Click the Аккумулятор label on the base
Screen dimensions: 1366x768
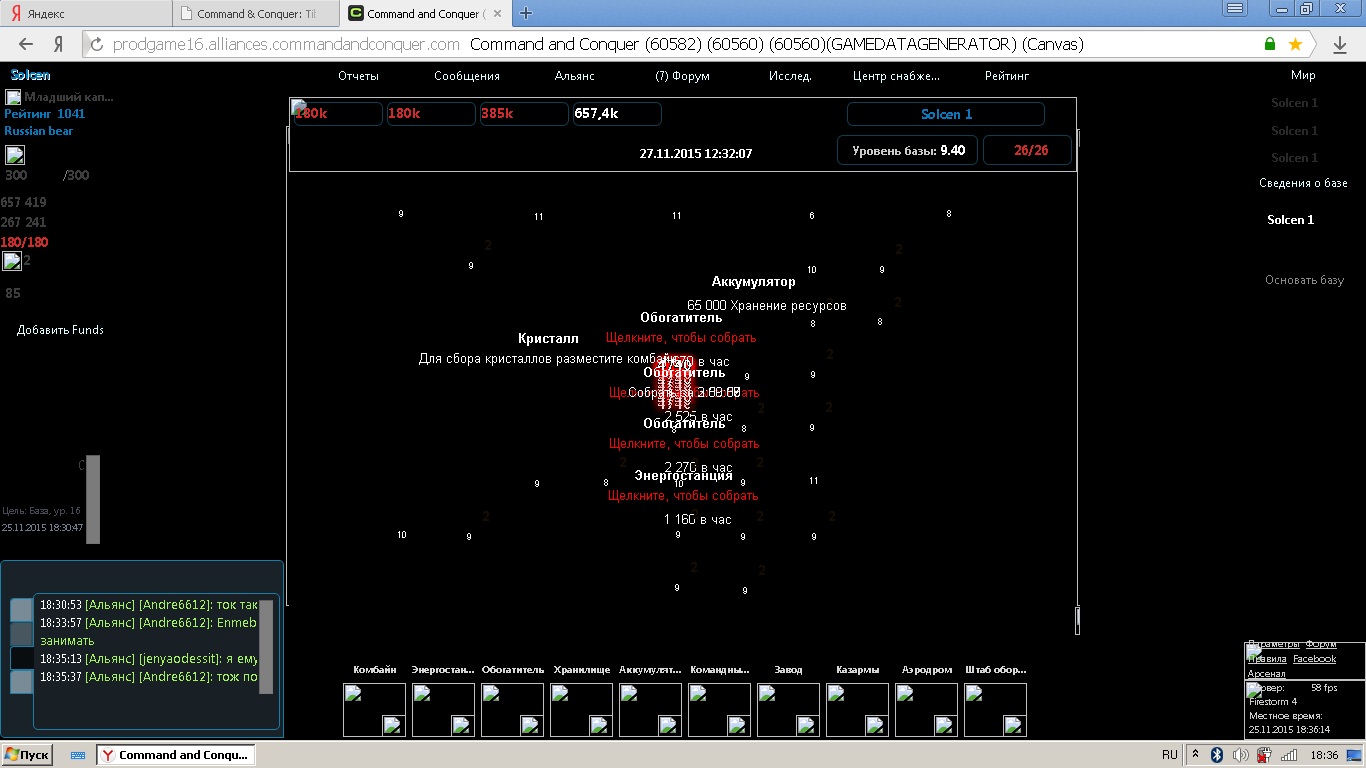[754, 282]
